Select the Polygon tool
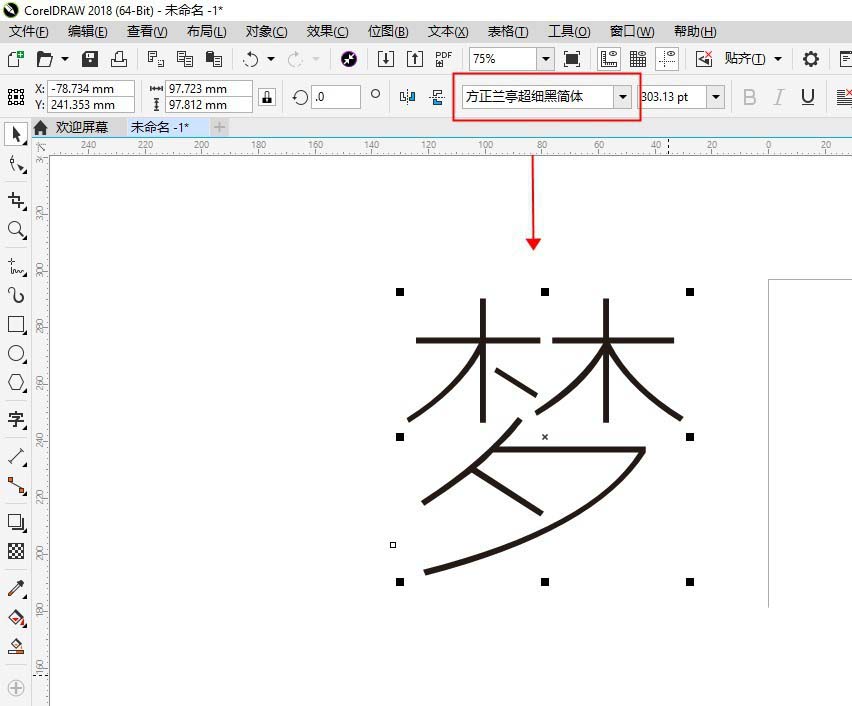Viewport: 852px width, 706px height. 15,382
